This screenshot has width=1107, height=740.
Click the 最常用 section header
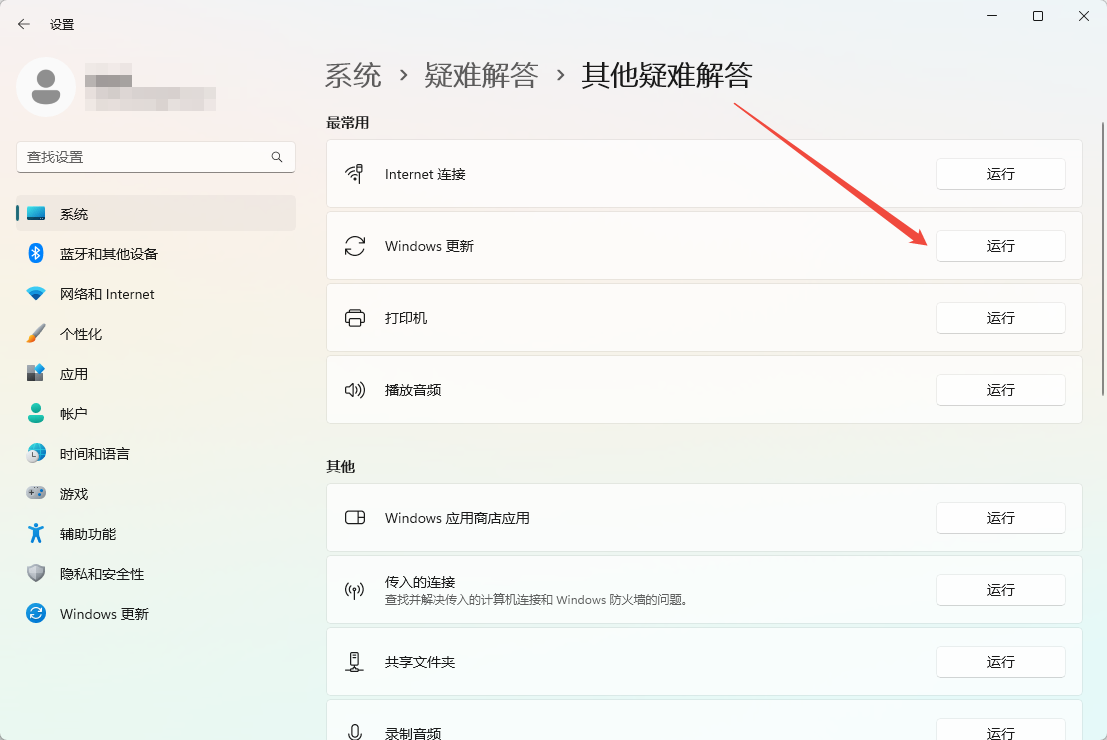pyautogui.click(x=347, y=122)
